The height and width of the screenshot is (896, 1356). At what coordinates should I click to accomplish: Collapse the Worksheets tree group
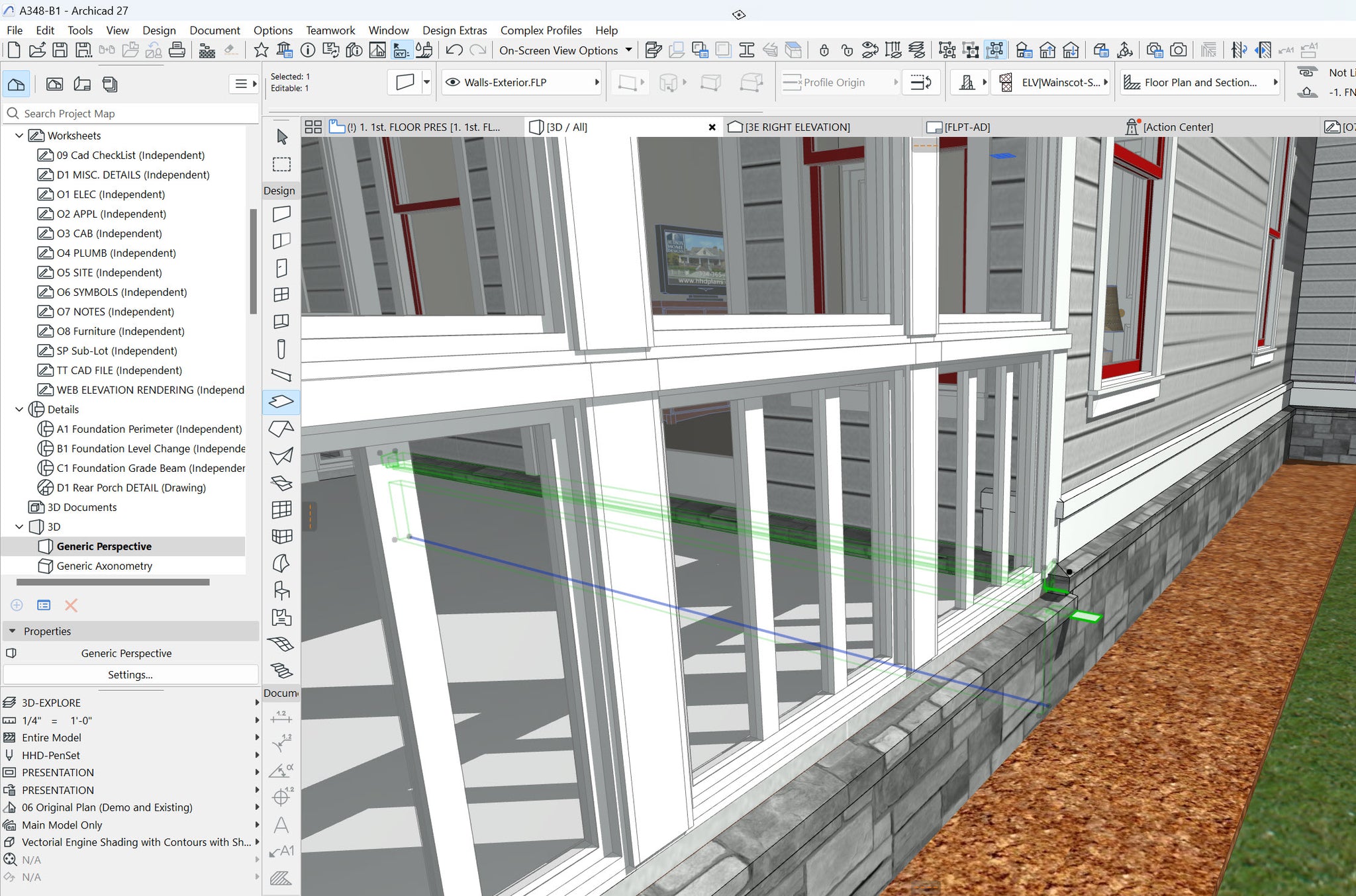coord(19,136)
